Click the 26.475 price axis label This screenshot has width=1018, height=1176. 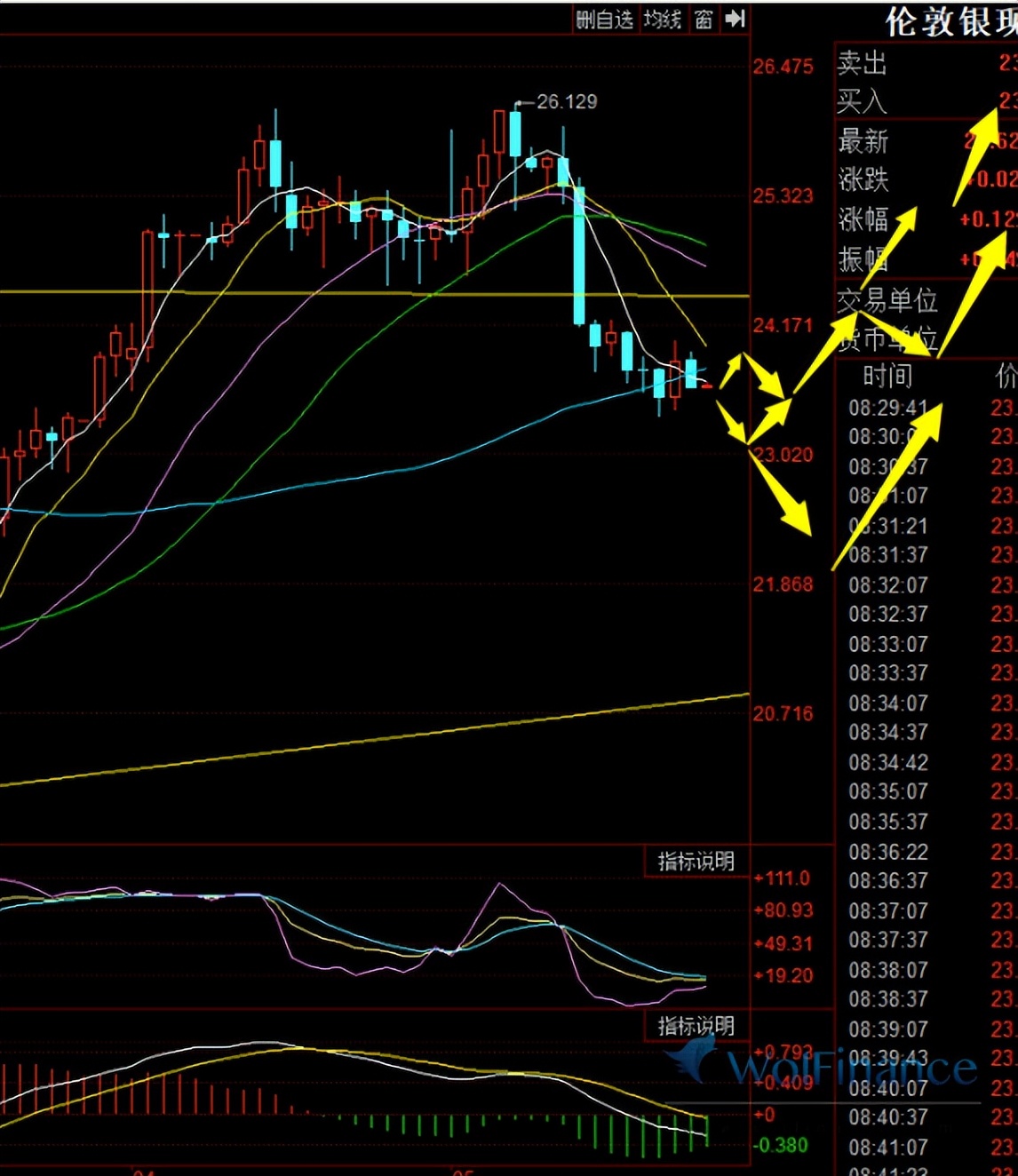(783, 67)
